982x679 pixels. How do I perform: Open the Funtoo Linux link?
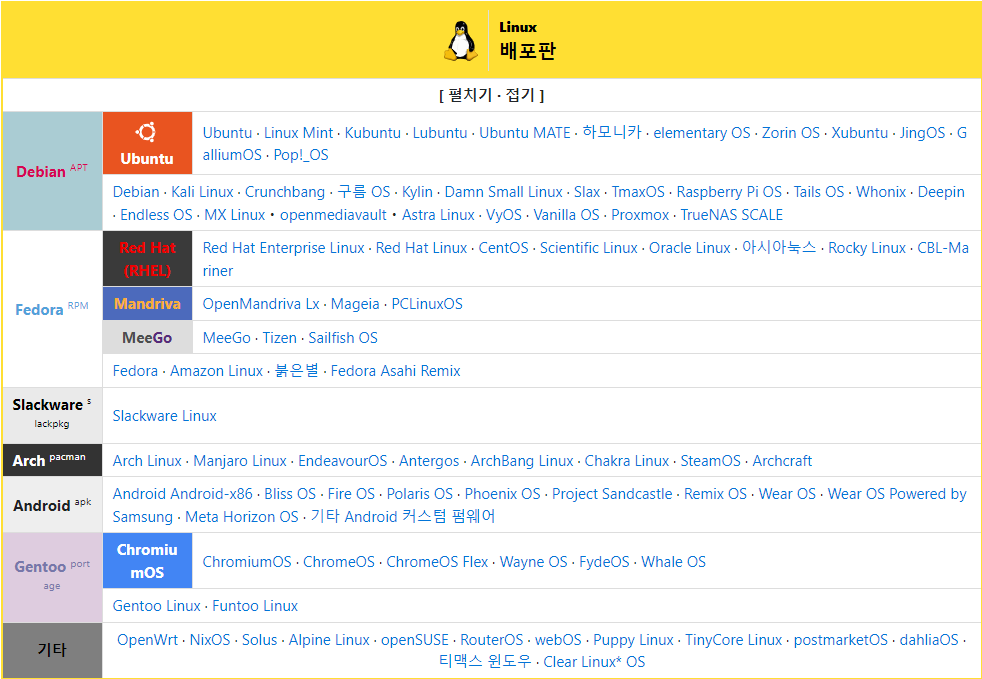(x=255, y=606)
